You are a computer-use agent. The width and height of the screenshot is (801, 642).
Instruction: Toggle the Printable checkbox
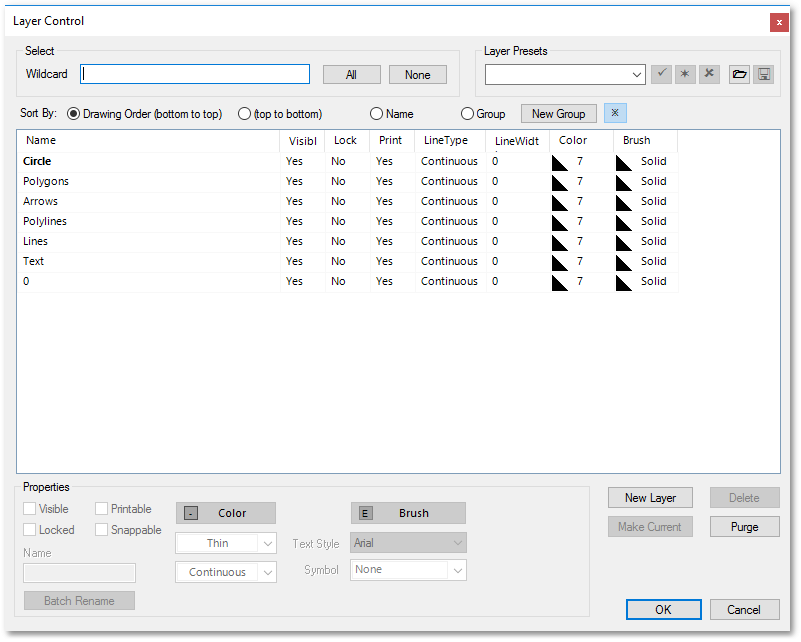(102, 509)
